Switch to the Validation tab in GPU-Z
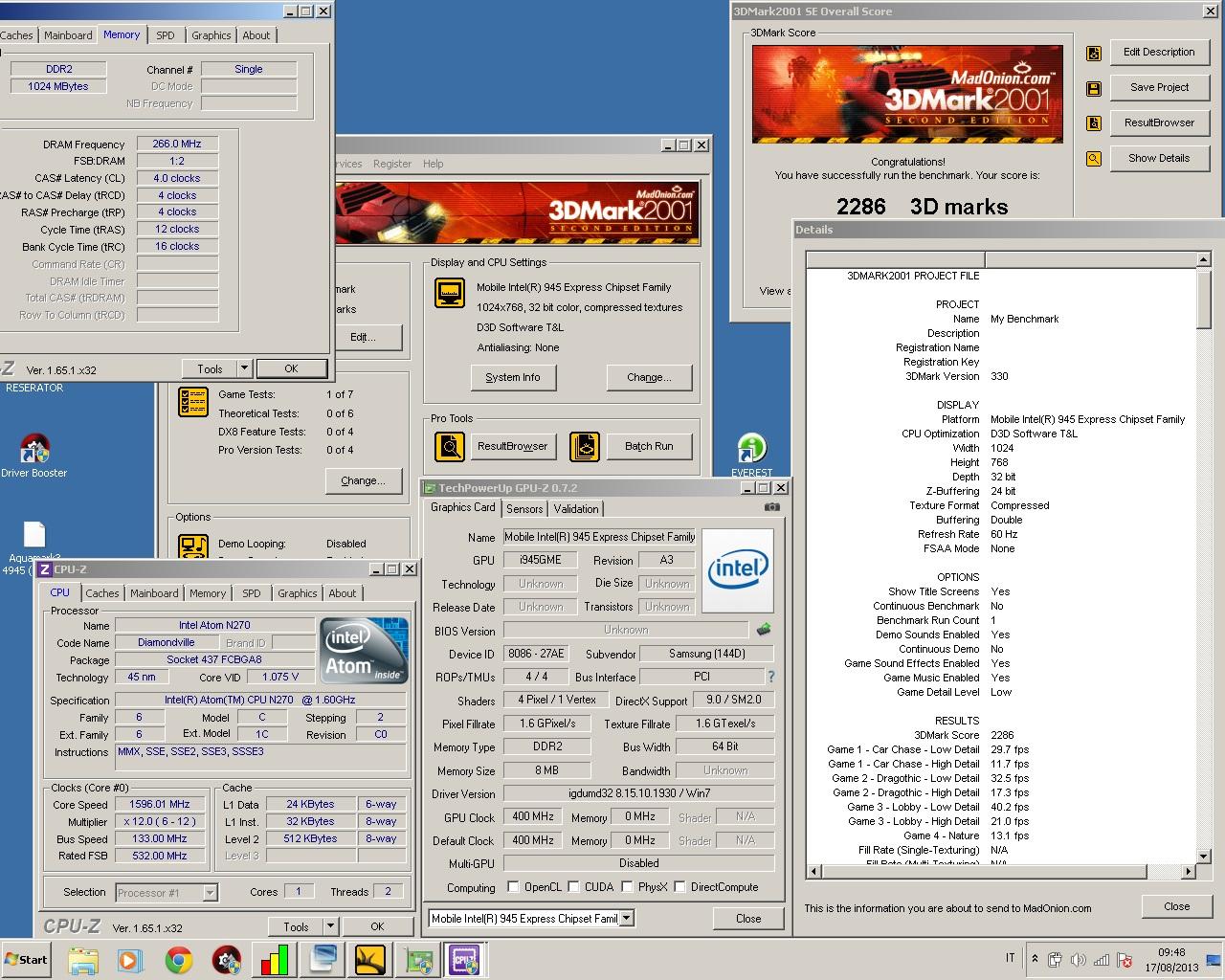The height and width of the screenshot is (980, 1225). 576,509
